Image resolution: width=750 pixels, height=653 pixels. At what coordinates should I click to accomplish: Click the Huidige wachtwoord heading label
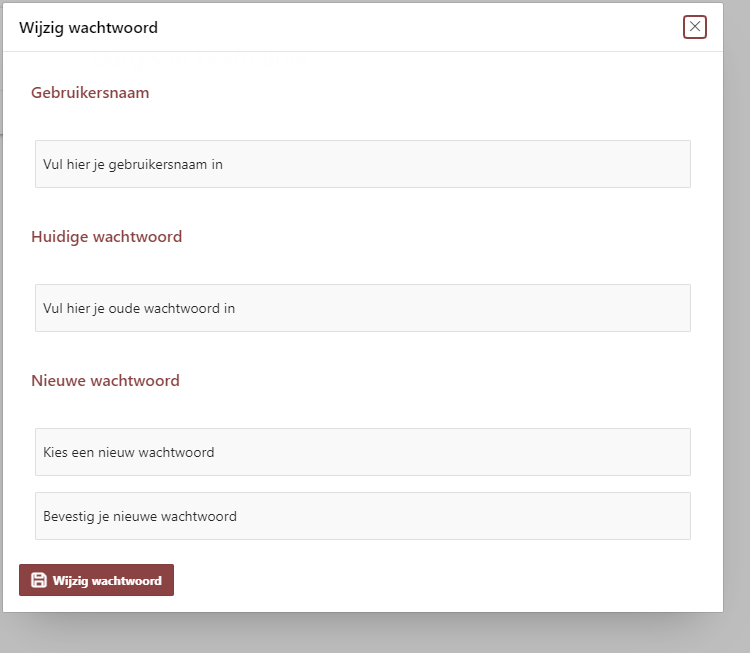[x=107, y=236]
